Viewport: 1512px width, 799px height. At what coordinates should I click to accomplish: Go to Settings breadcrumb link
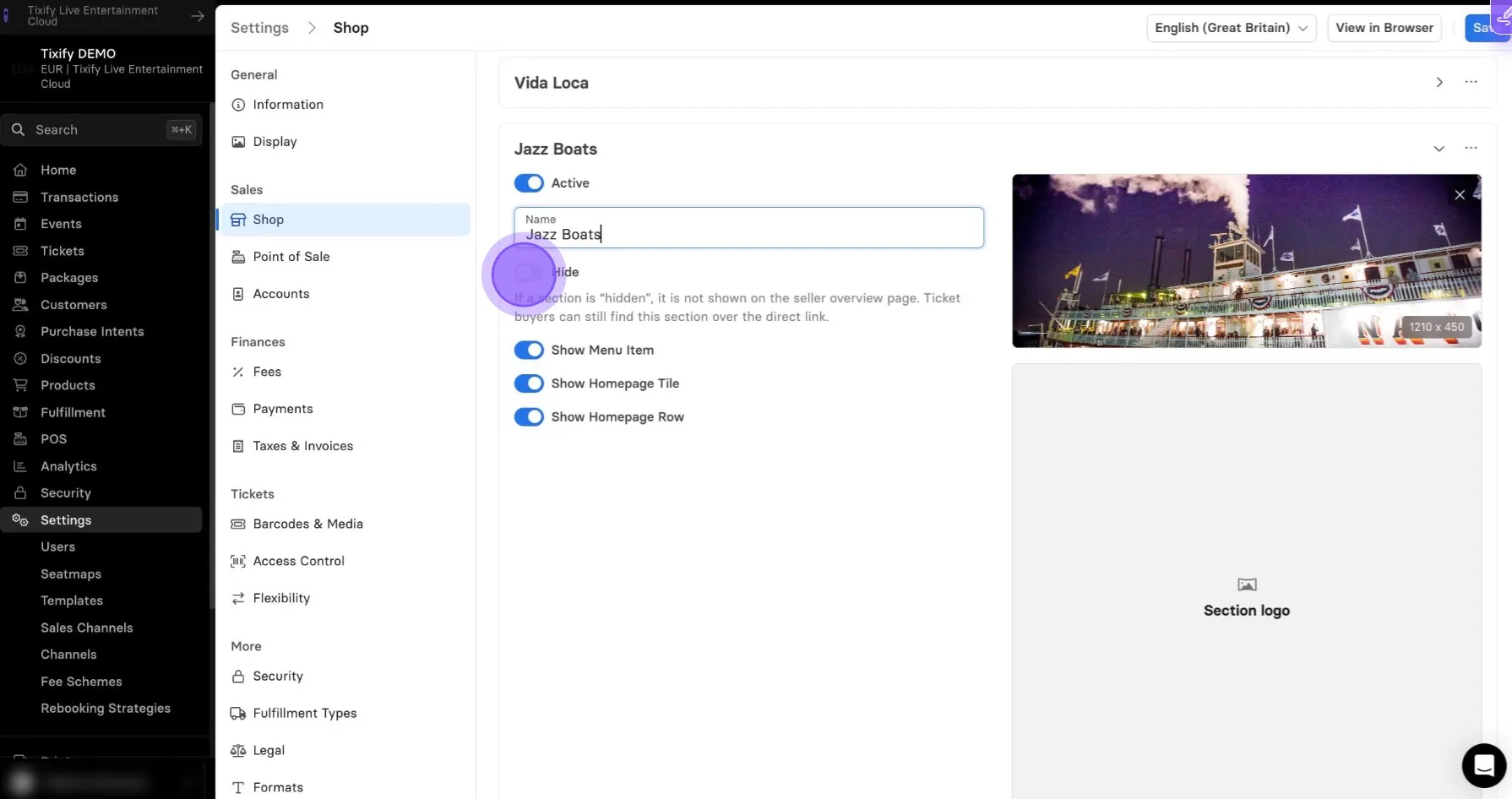pyautogui.click(x=259, y=28)
